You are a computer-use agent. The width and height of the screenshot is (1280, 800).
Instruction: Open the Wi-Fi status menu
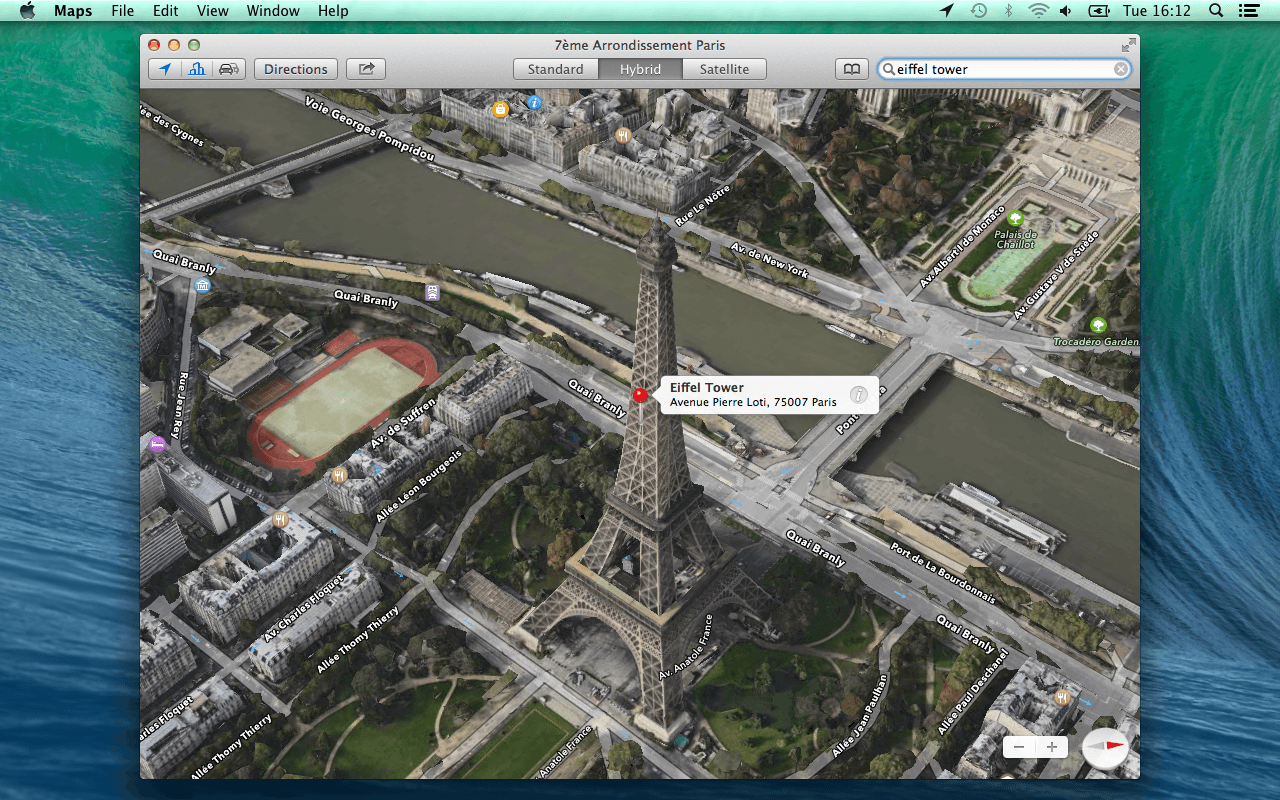click(x=1039, y=11)
